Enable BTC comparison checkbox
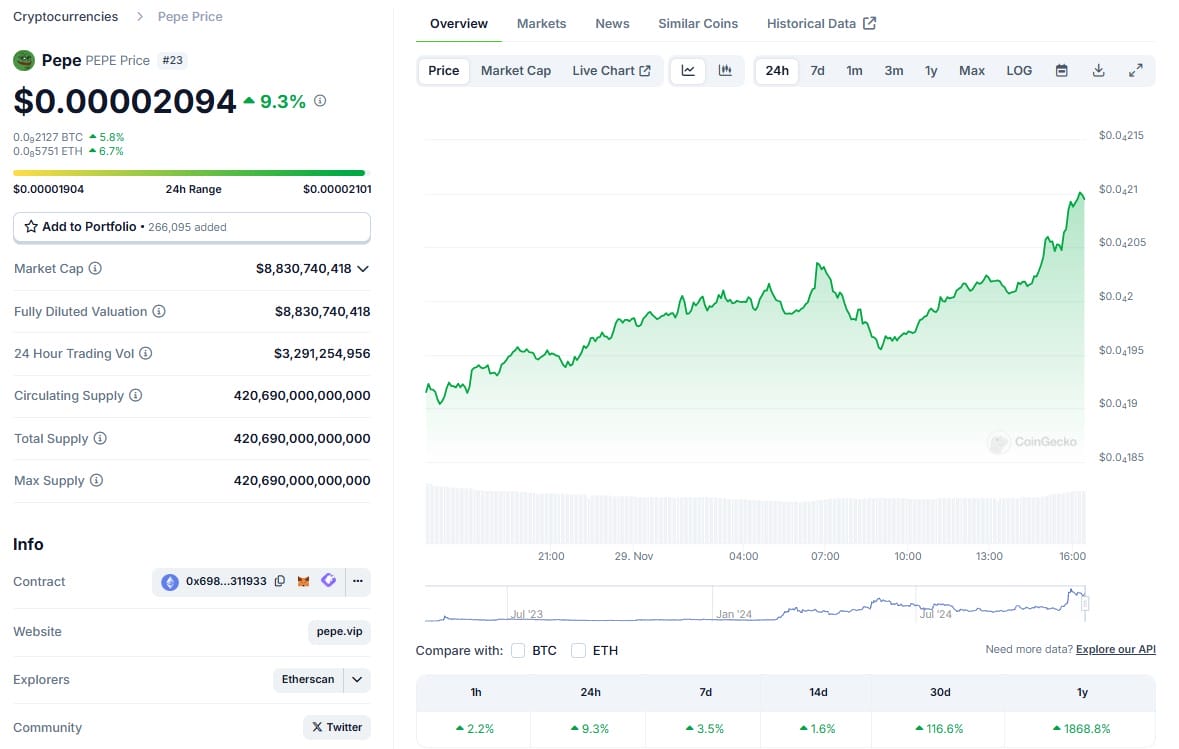 [518, 650]
